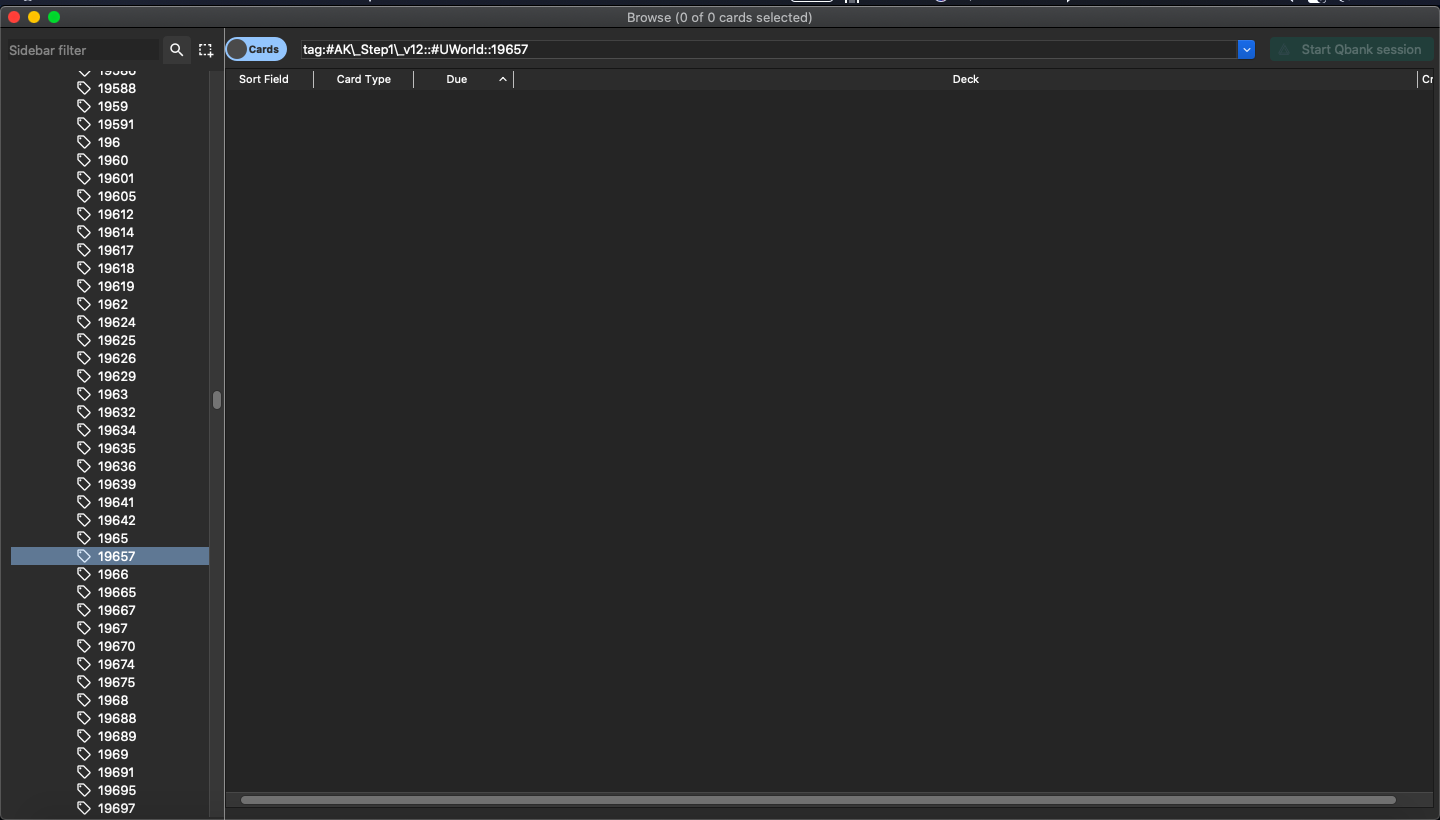Click the tag icon beside 19670
Screen dimensions: 1440x820
(84, 646)
